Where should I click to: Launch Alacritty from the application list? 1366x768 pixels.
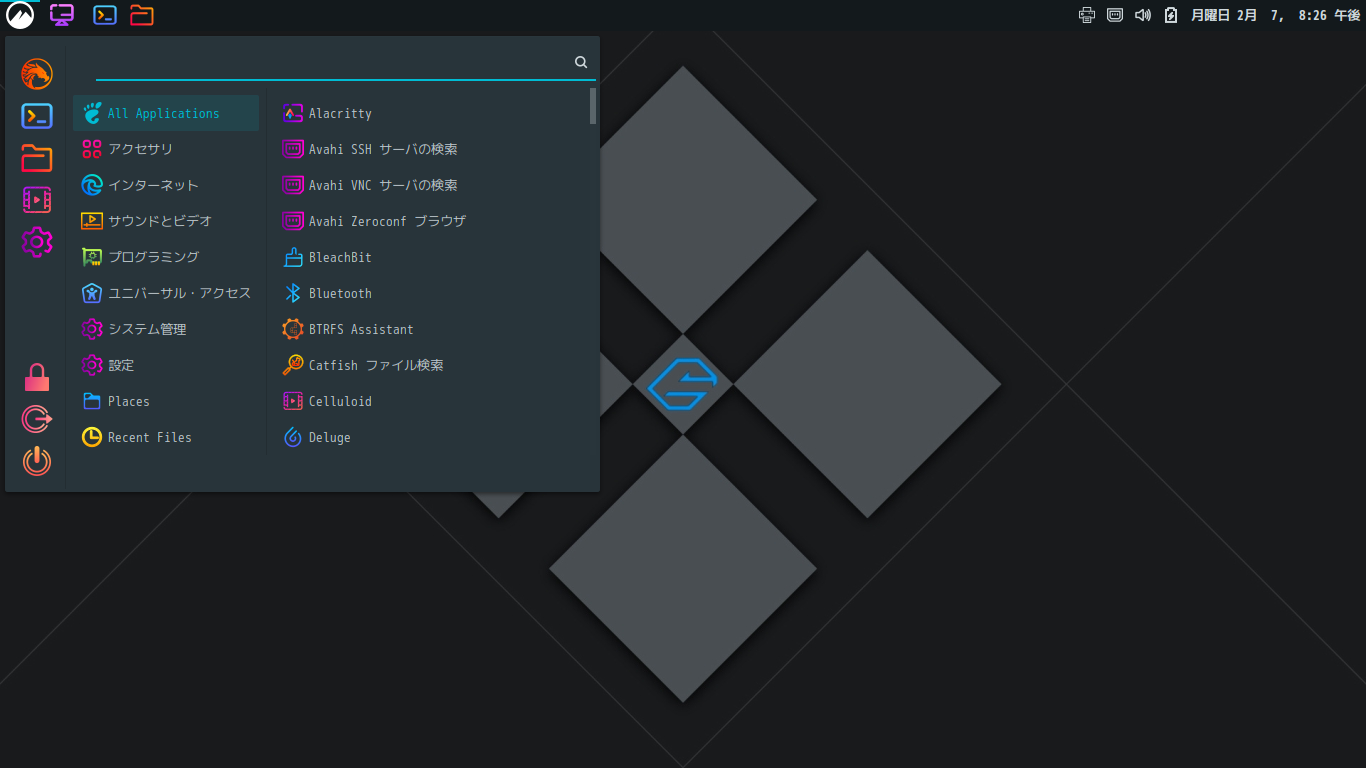[x=431, y=113]
